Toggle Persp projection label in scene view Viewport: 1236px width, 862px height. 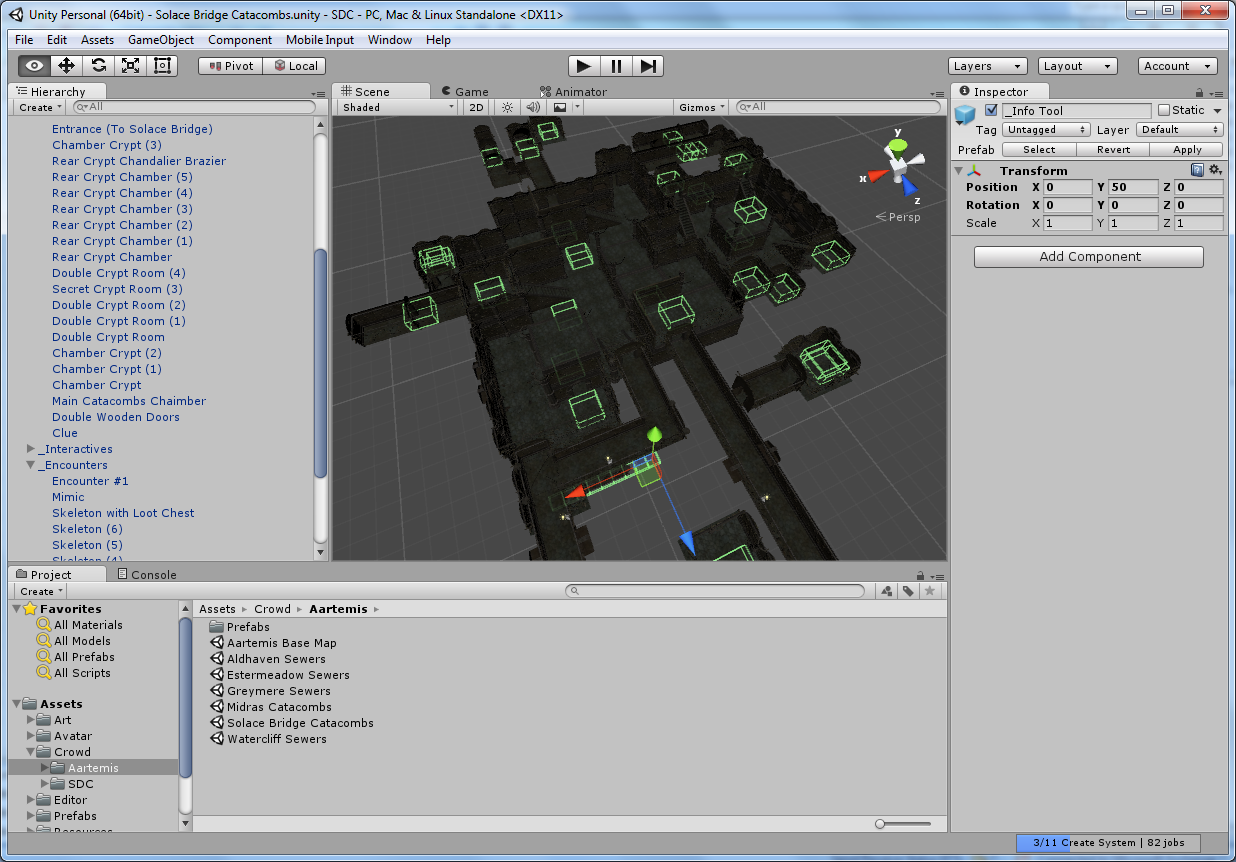click(898, 217)
